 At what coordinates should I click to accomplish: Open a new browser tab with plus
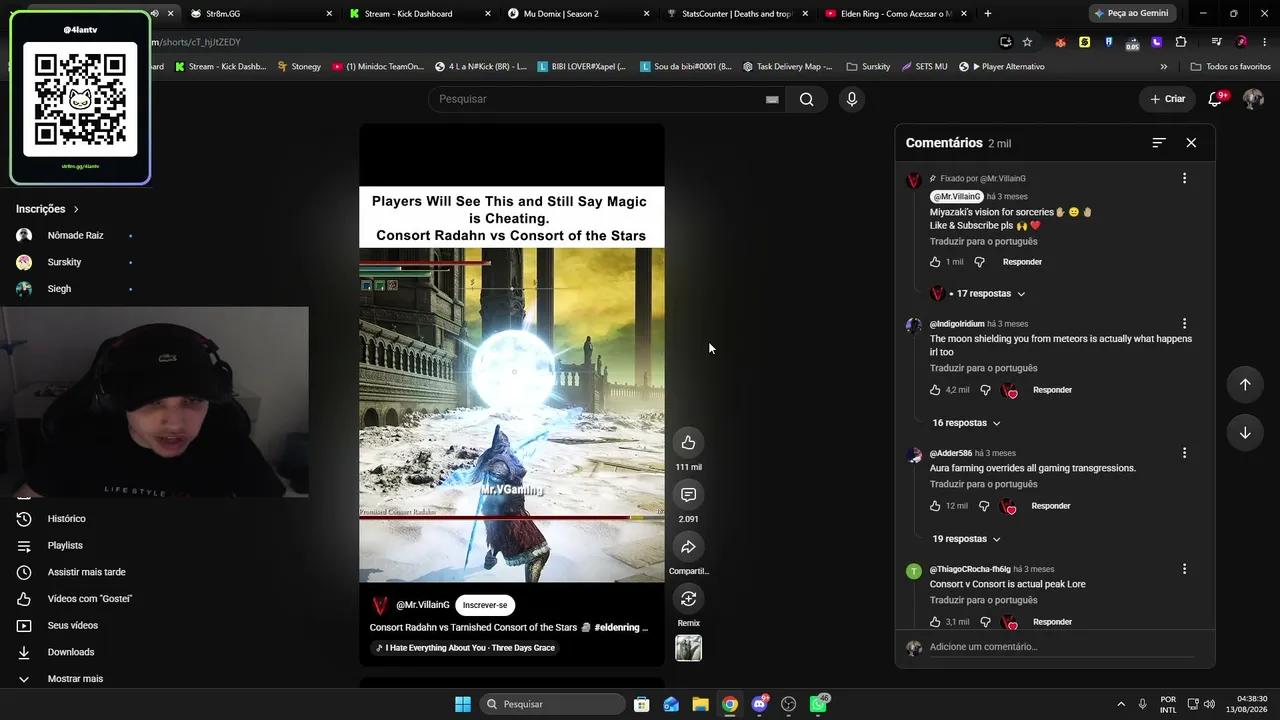[x=988, y=14]
